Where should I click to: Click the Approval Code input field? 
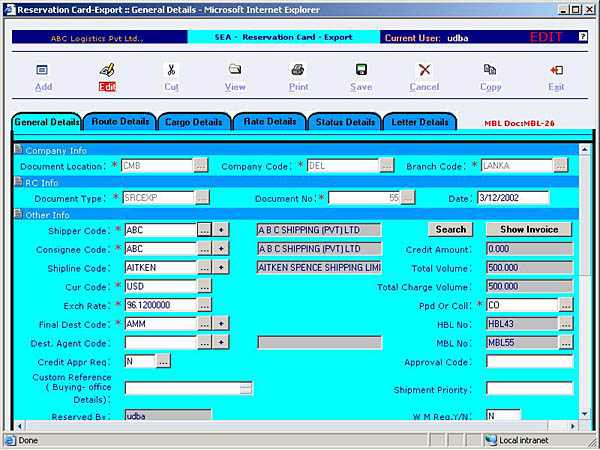point(530,361)
